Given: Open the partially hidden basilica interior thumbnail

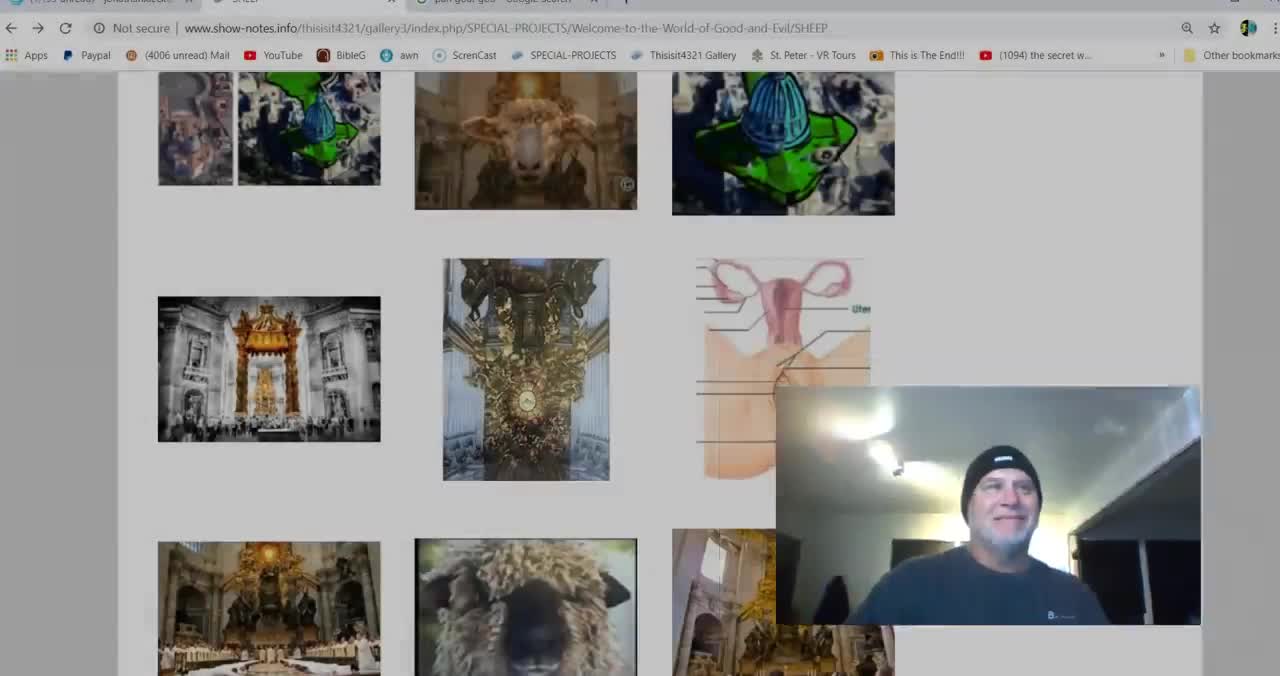Looking at the screenshot, I should tap(723, 602).
